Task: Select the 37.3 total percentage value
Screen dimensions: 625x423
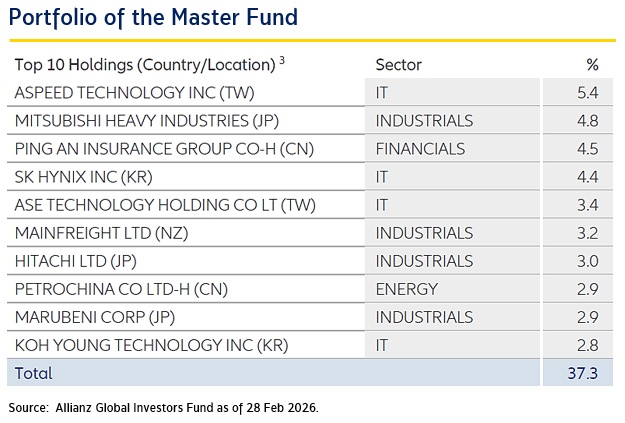Action: [x=584, y=373]
